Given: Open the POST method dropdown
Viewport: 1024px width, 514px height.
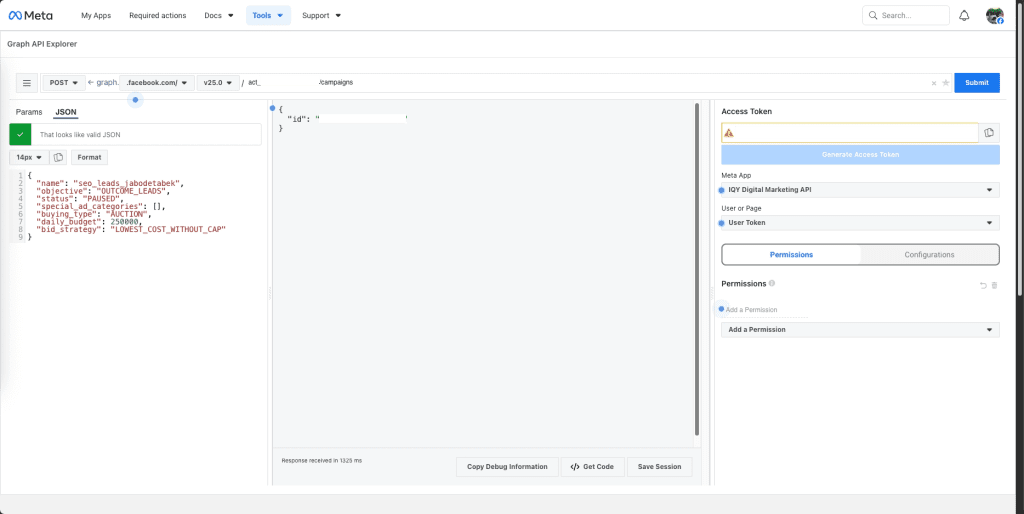Looking at the screenshot, I should tap(64, 83).
